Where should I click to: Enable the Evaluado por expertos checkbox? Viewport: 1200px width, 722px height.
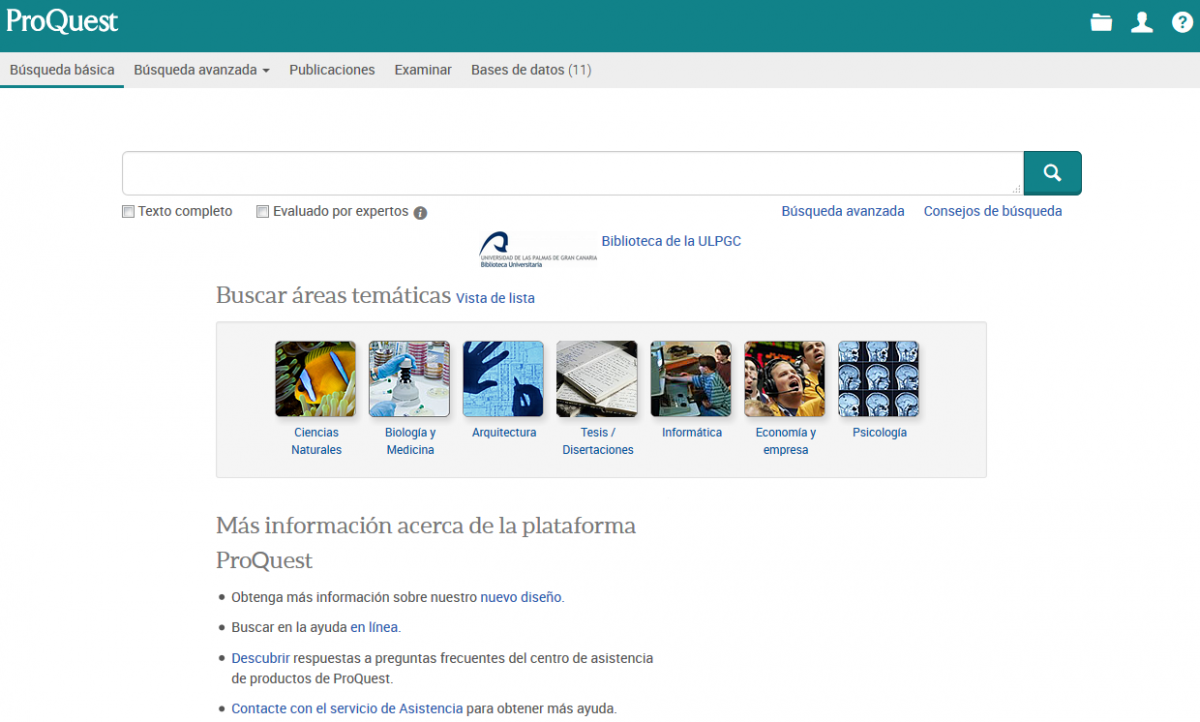263,212
